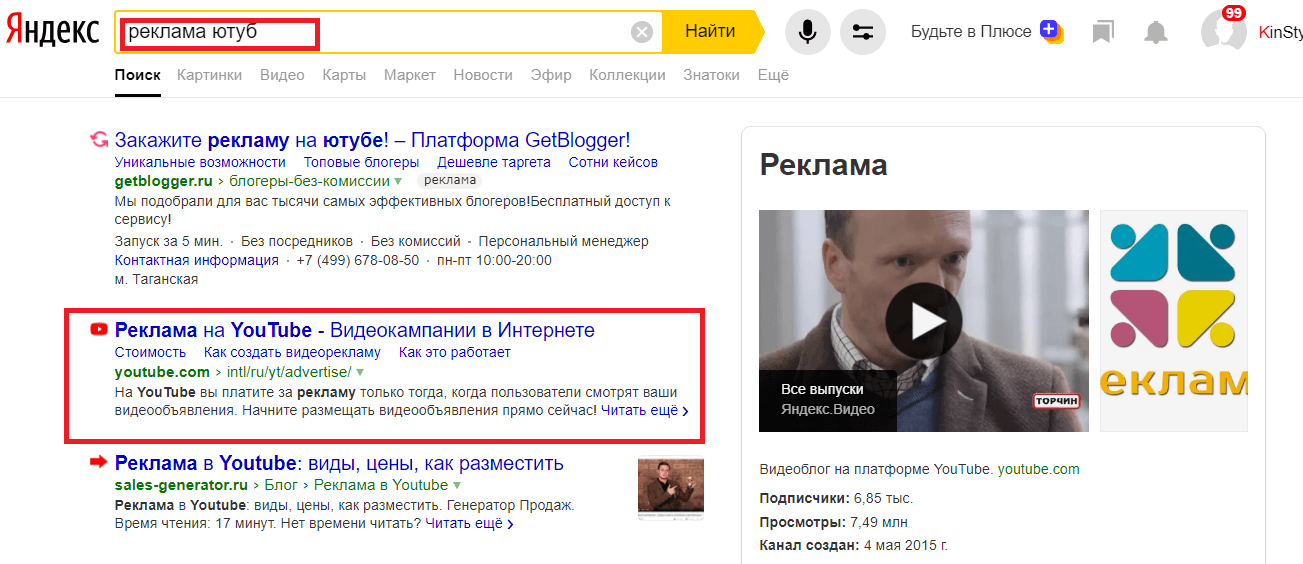The image size is (1303, 564).
Task: Open 'Стоимость' sitelink under YouTube result
Action: tap(150, 352)
